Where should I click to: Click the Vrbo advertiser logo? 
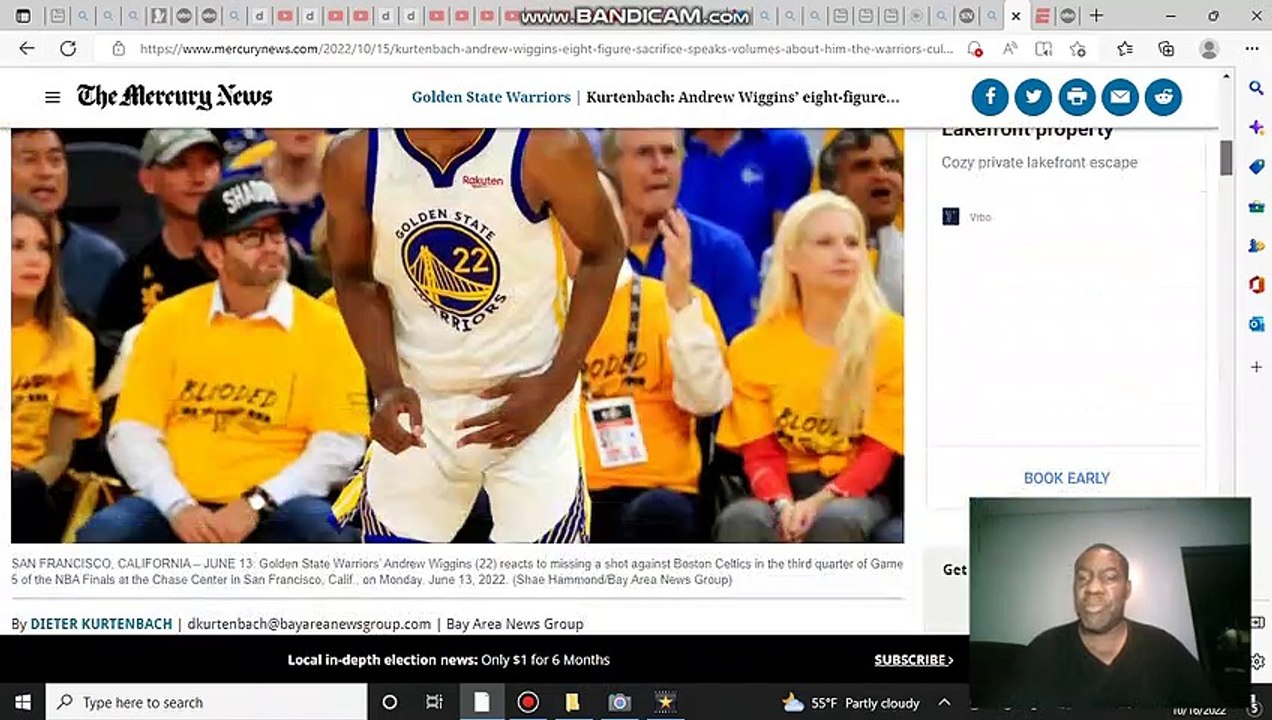click(x=951, y=216)
